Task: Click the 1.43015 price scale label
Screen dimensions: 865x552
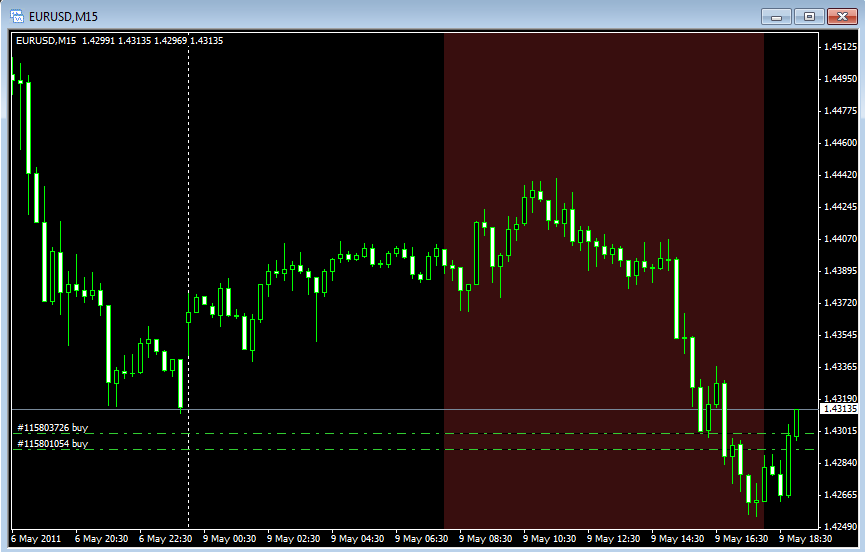Action: tap(841, 431)
